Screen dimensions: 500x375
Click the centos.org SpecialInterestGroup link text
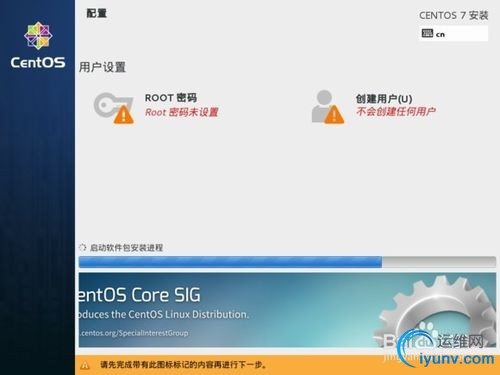click(134, 333)
